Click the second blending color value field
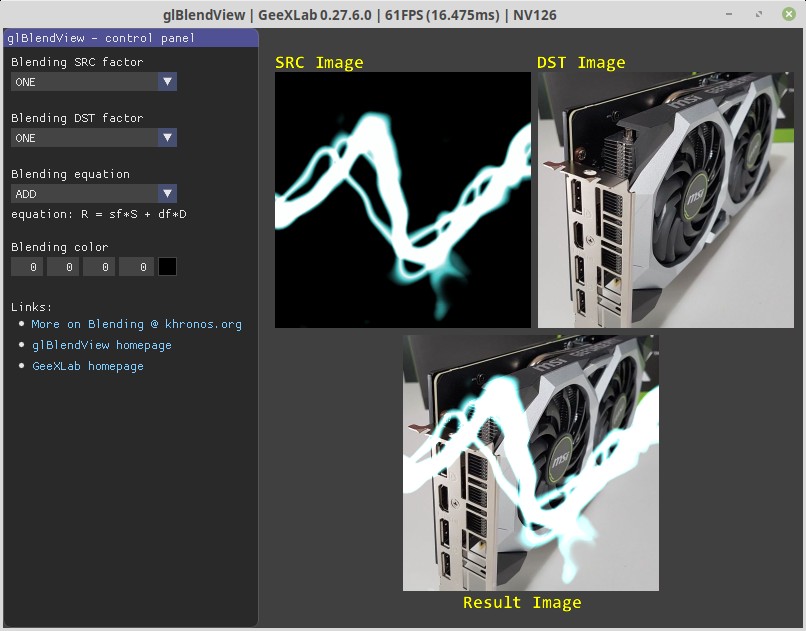 point(63,267)
